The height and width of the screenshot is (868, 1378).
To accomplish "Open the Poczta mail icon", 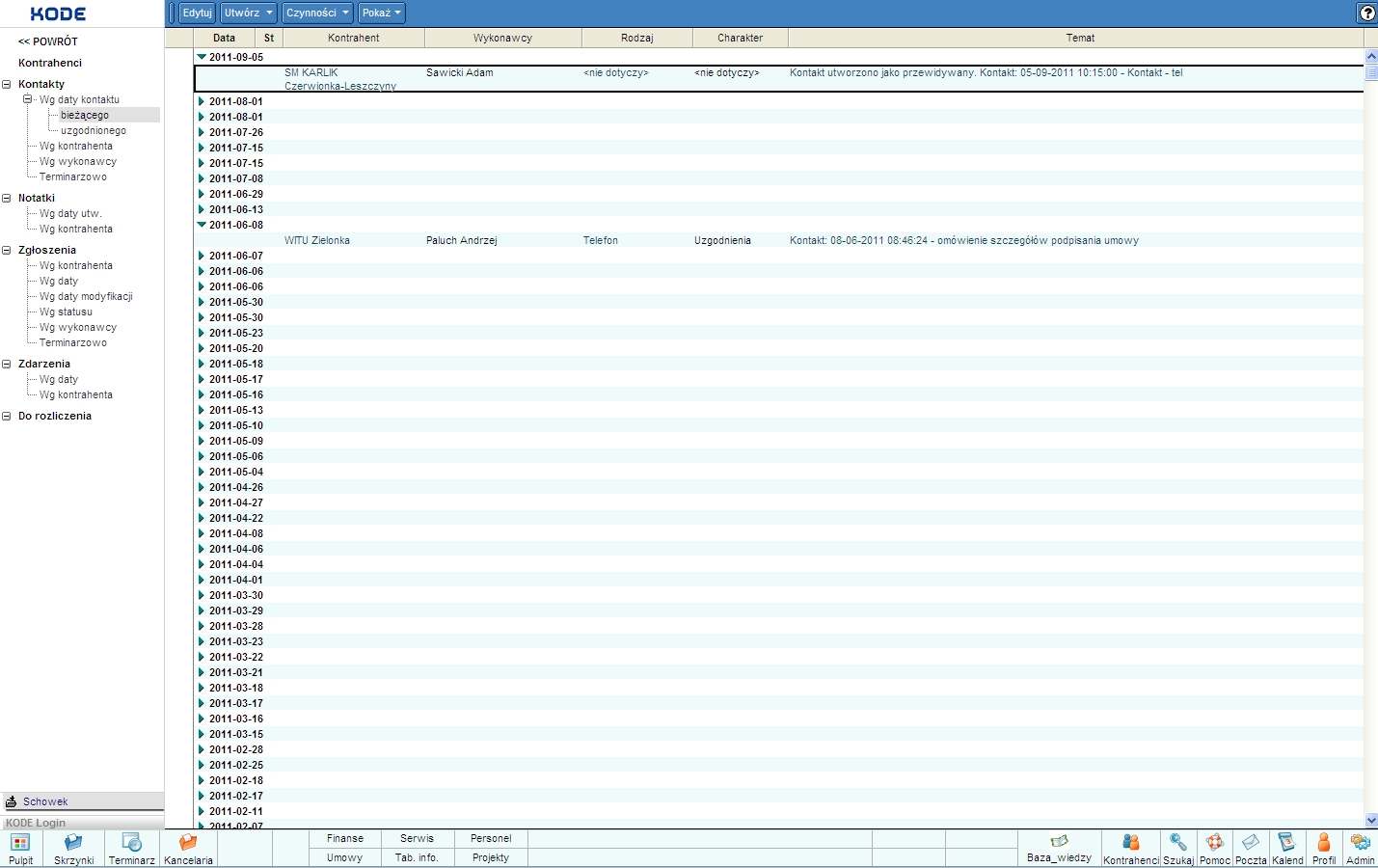I will [1251, 849].
